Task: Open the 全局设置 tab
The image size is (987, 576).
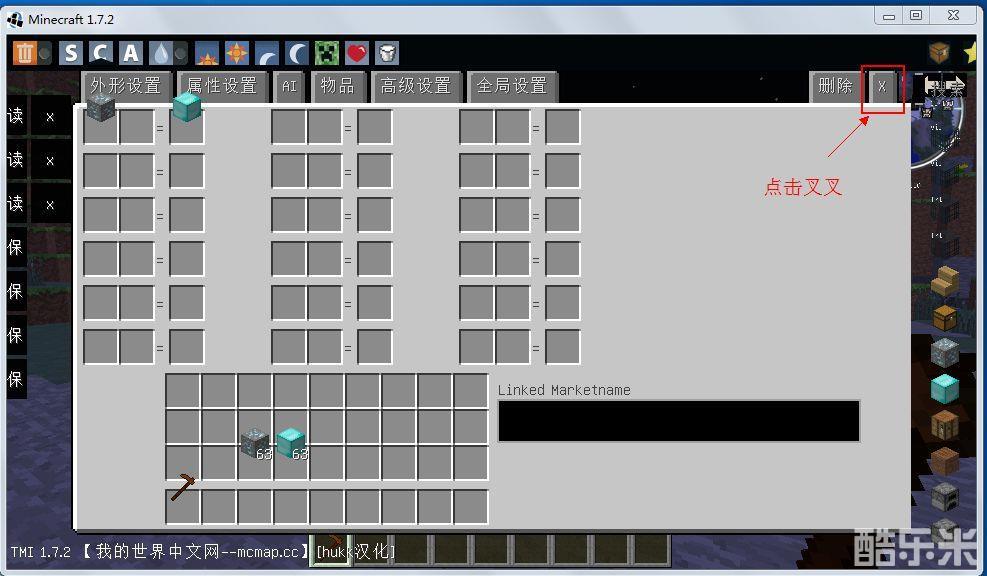Action: pos(512,86)
